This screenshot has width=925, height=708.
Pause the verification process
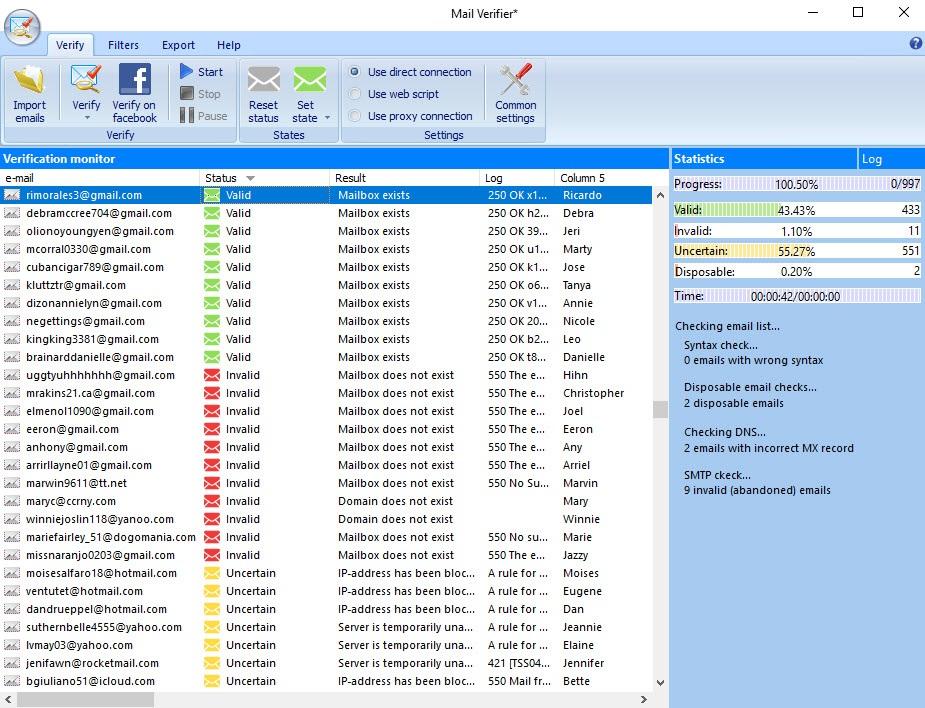tap(202, 116)
